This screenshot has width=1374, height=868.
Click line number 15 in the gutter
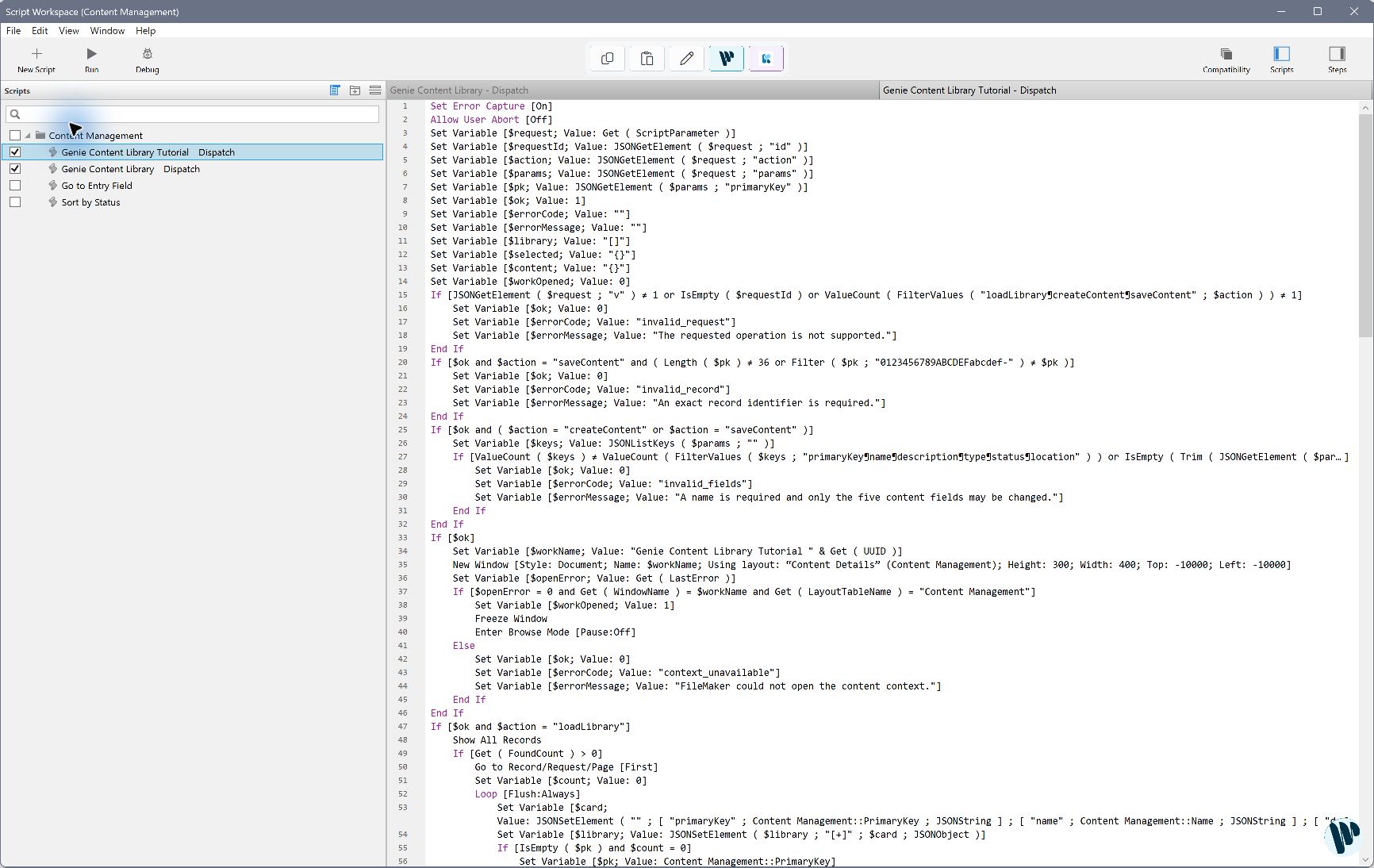(403, 295)
